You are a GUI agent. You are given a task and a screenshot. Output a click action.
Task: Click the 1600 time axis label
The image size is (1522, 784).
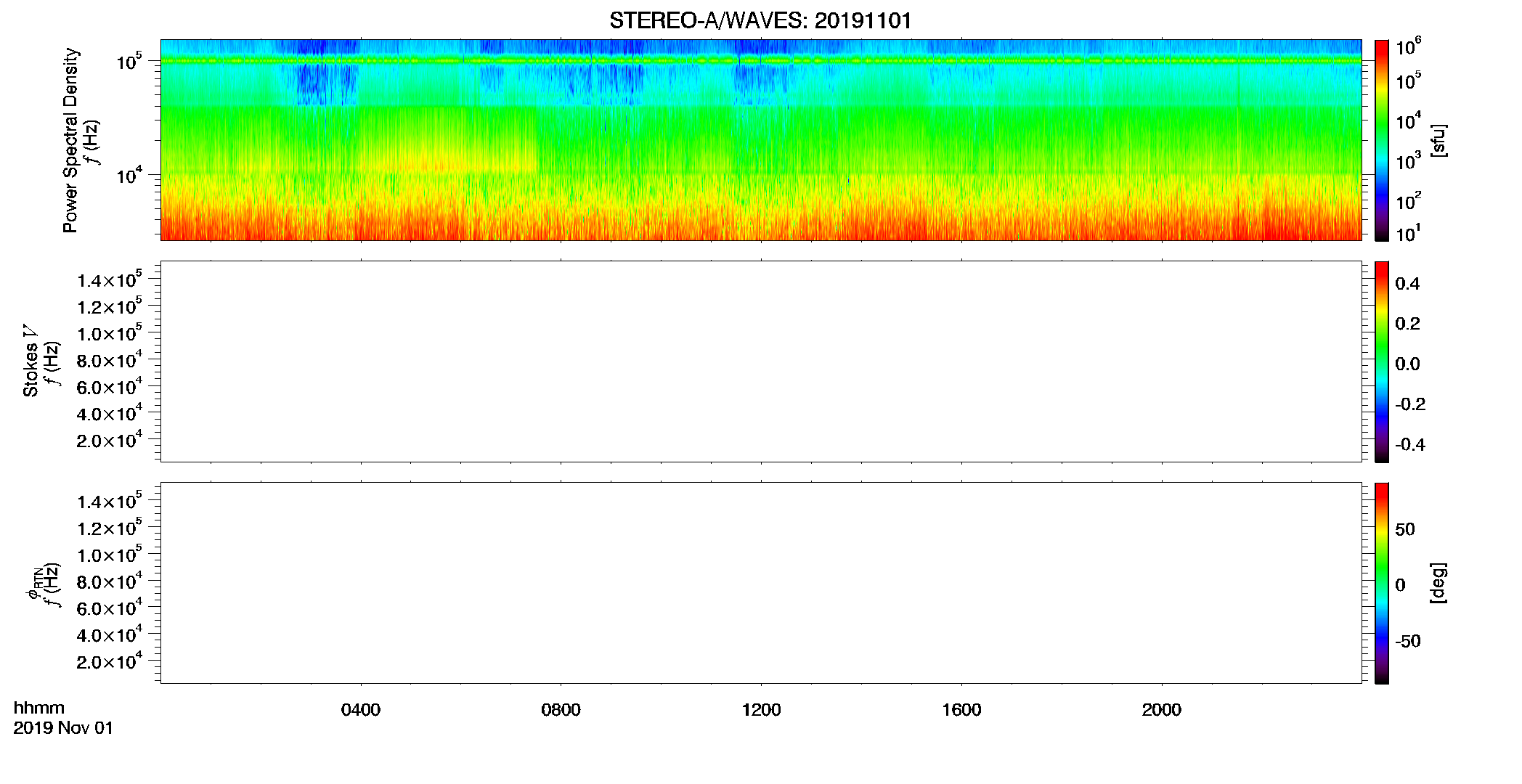click(x=961, y=710)
